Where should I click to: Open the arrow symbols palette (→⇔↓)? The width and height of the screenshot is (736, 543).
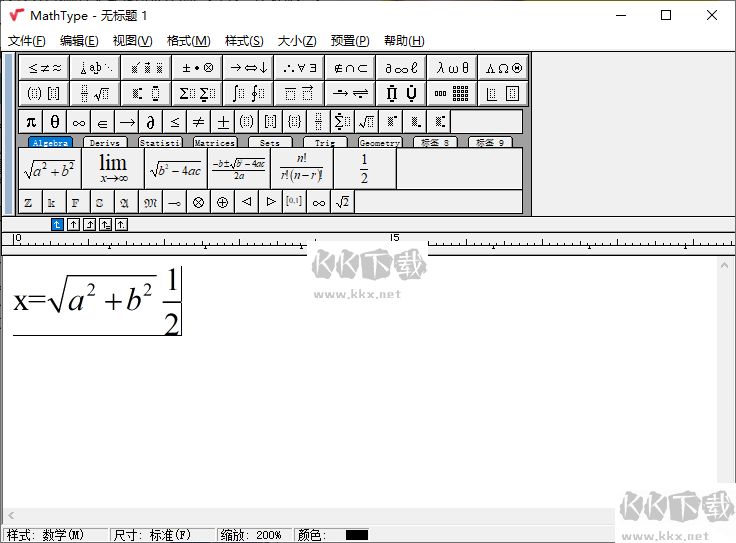[249, 68]
